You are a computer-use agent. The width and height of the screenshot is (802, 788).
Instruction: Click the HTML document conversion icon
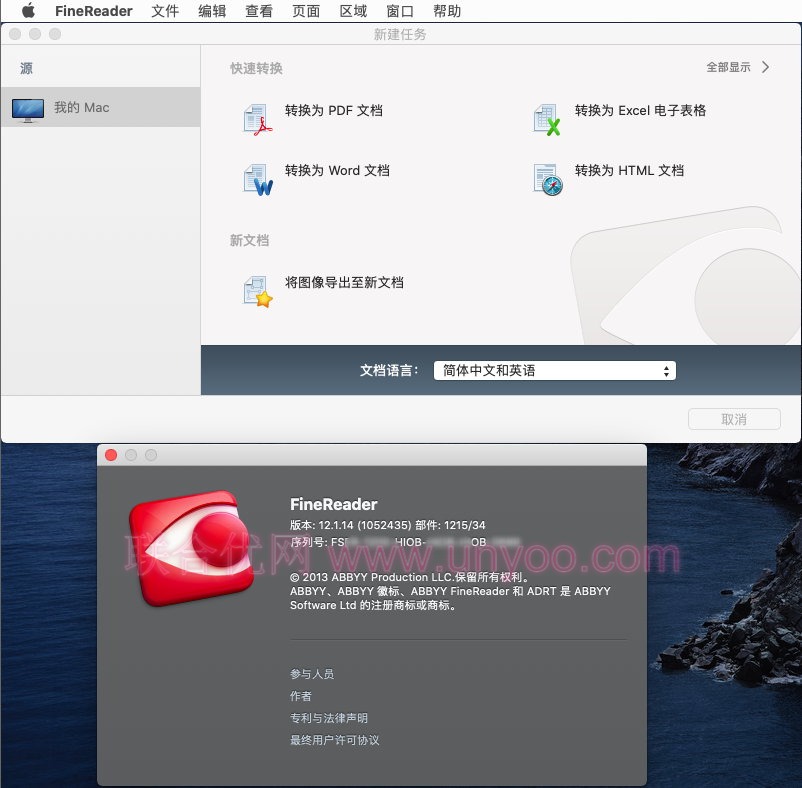[x=548, y=179]
